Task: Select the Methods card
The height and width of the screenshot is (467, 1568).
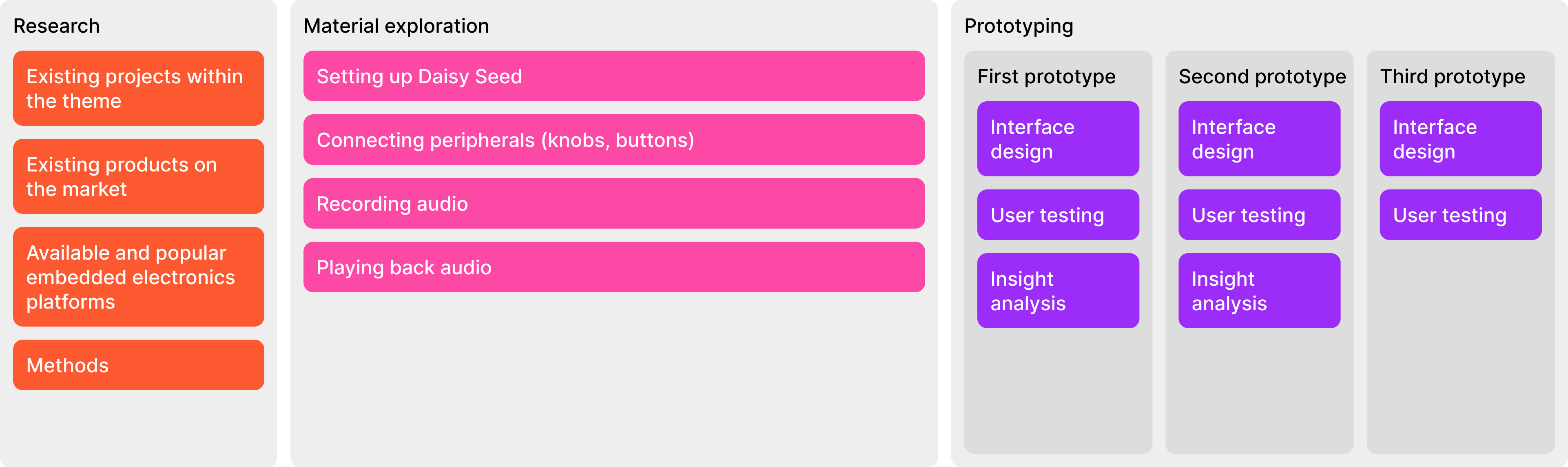Action: tap(138, 365)
